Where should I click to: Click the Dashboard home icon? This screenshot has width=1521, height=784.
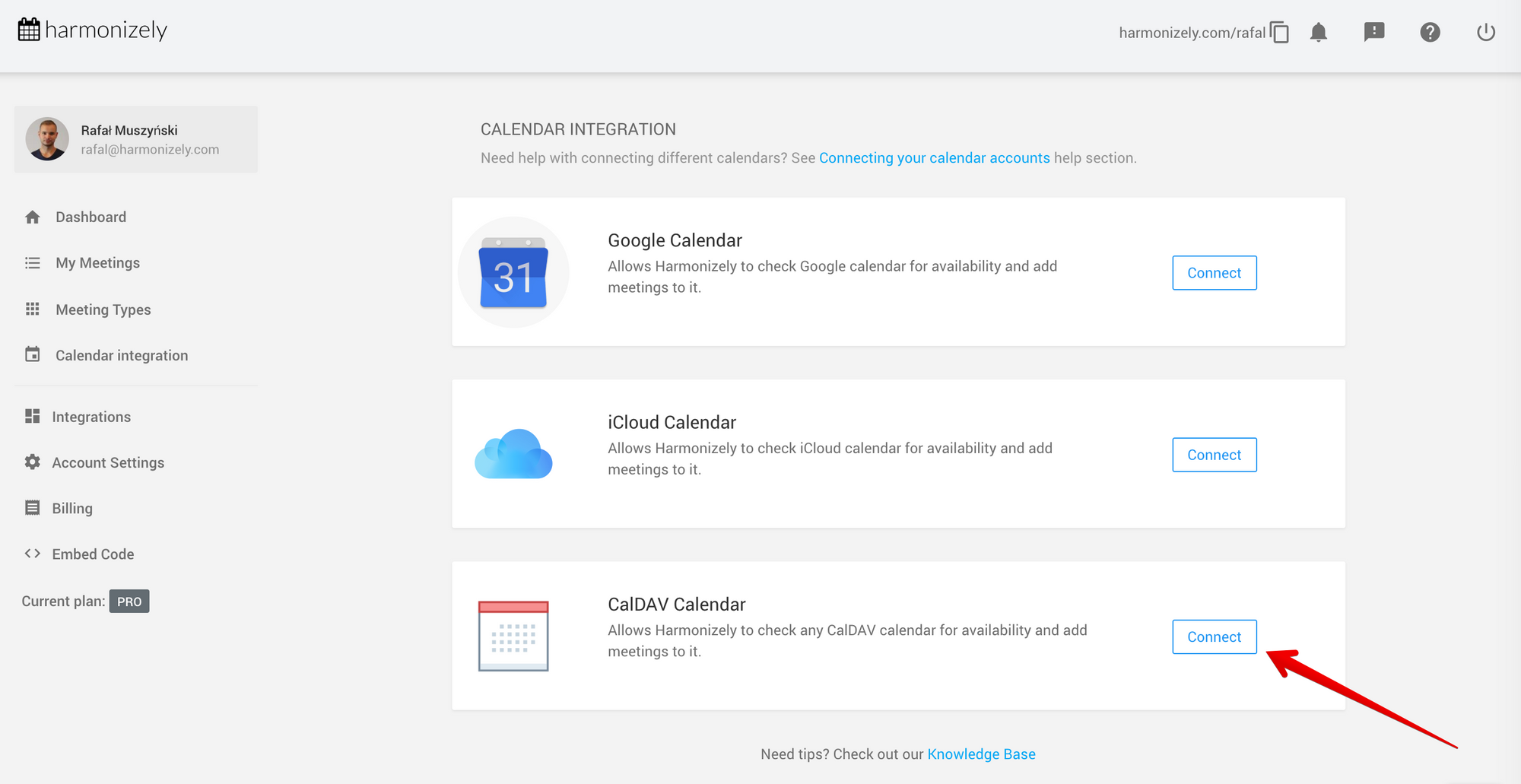tap(32, 217)
